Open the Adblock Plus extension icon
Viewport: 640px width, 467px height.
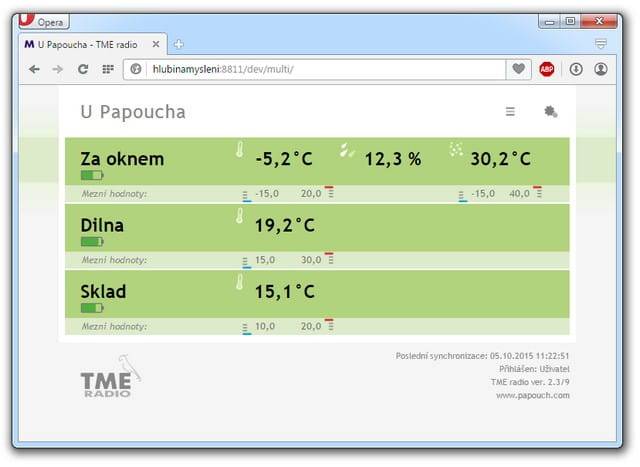pyautogui.click(x=547, y=69)
